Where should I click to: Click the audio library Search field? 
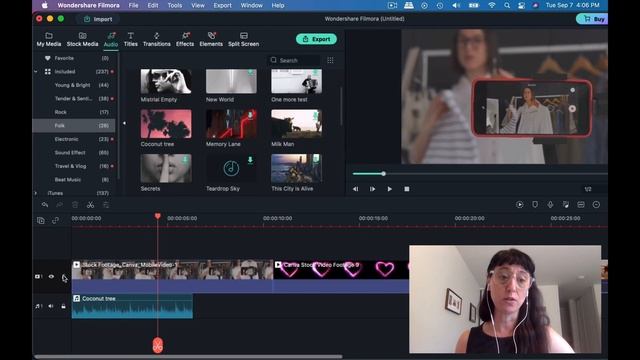[294, 60]
